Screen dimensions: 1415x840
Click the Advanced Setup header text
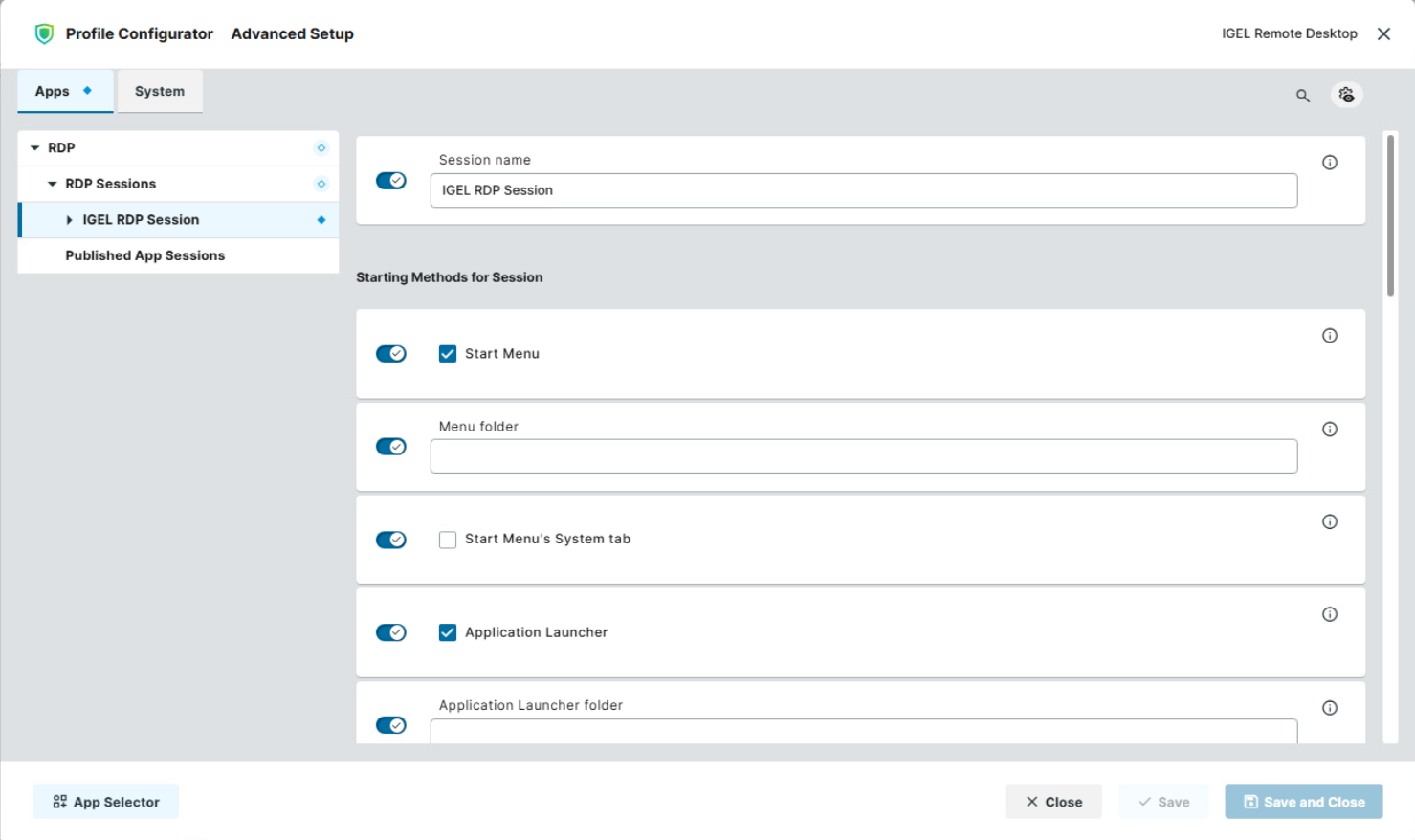[x=293, y=33]
